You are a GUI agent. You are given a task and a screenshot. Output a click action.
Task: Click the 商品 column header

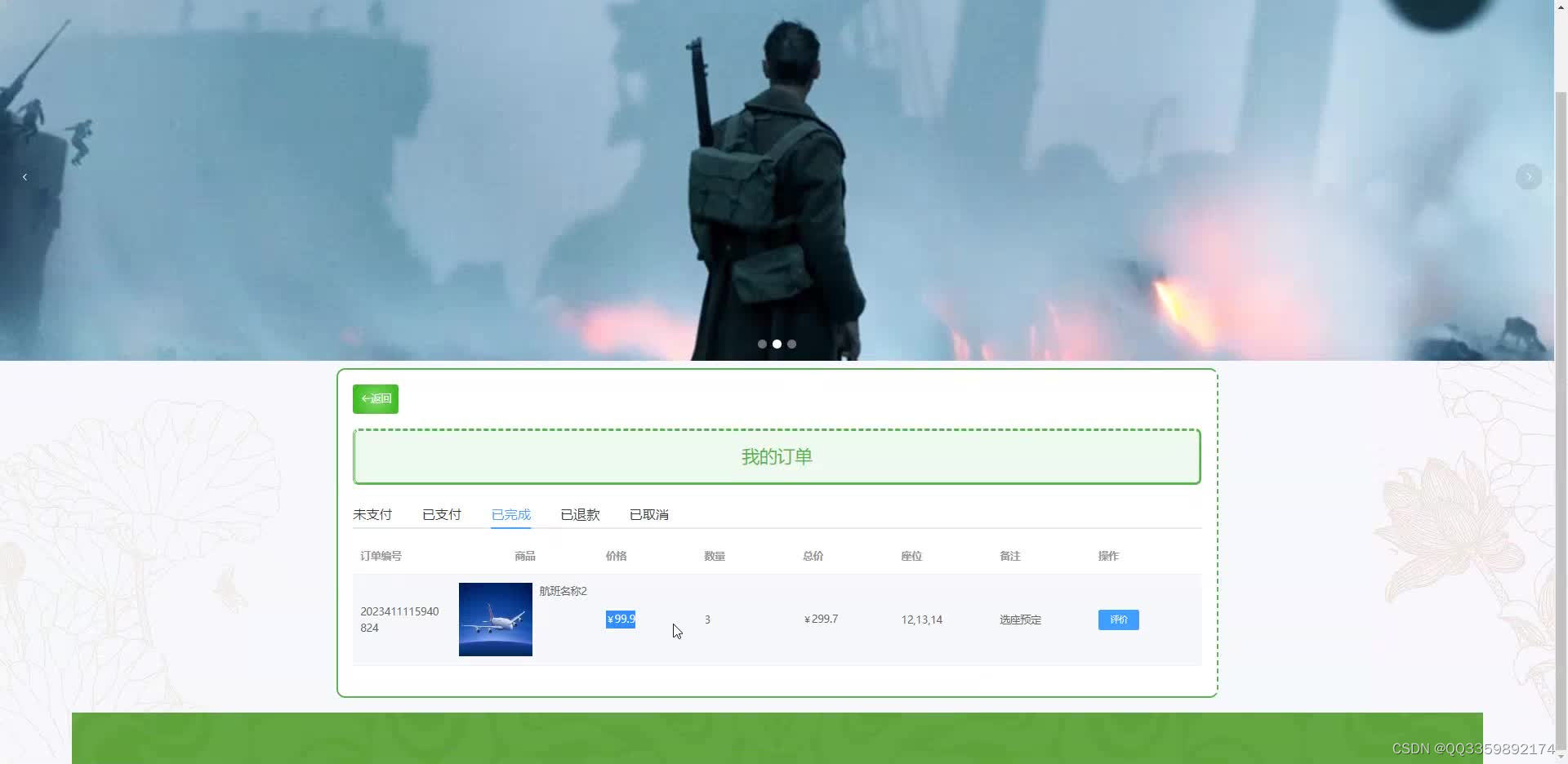[x=525, y=556]
